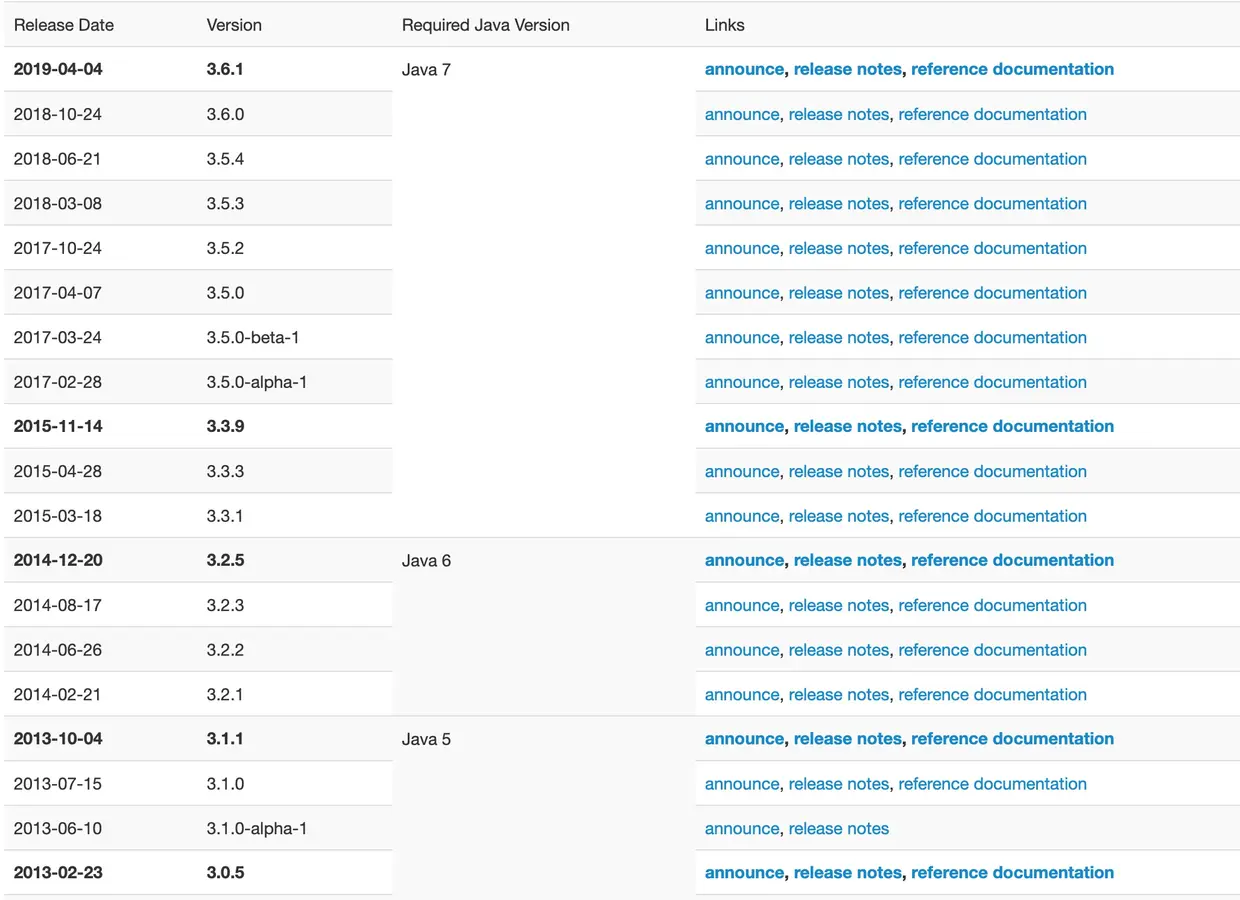Select the Java 7 required version cell

544,292
